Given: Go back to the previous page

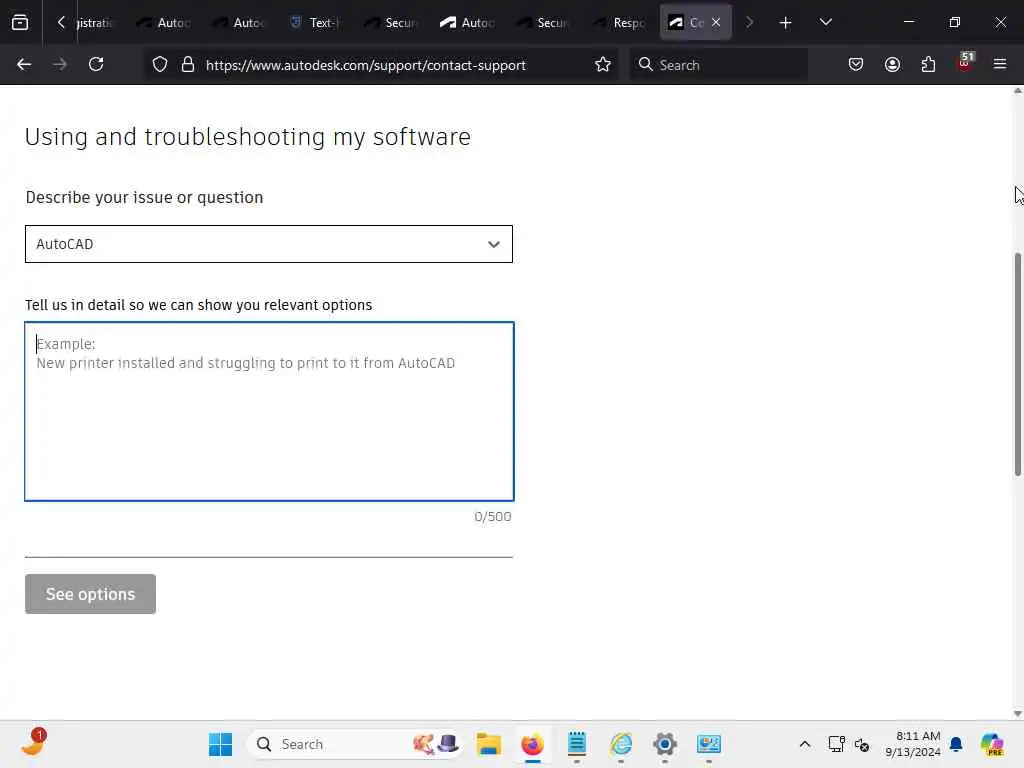Looking at the screenshot, I should click(24, 65).
